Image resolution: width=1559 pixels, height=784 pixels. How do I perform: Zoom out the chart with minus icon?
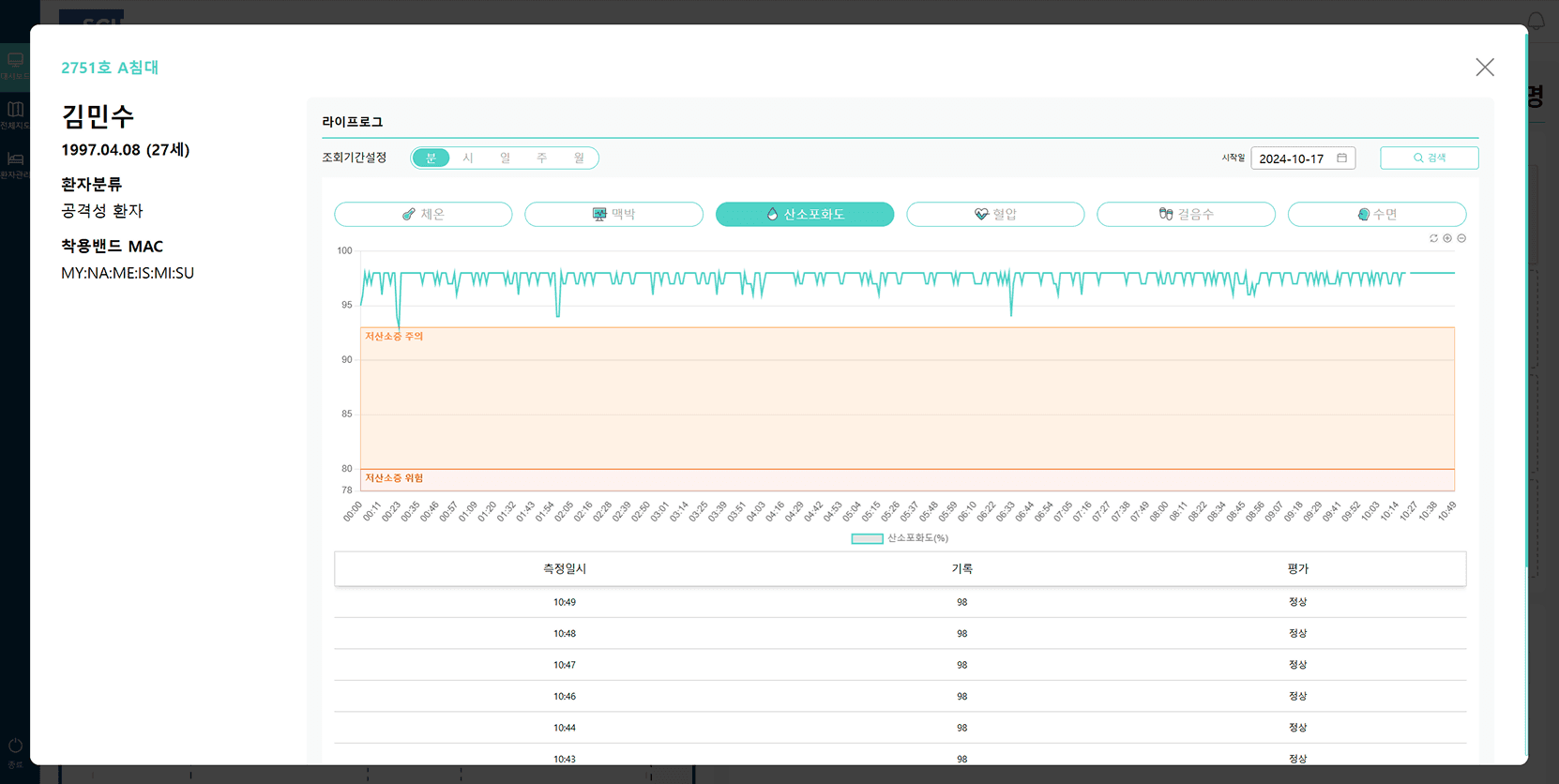coord(1461,238)
